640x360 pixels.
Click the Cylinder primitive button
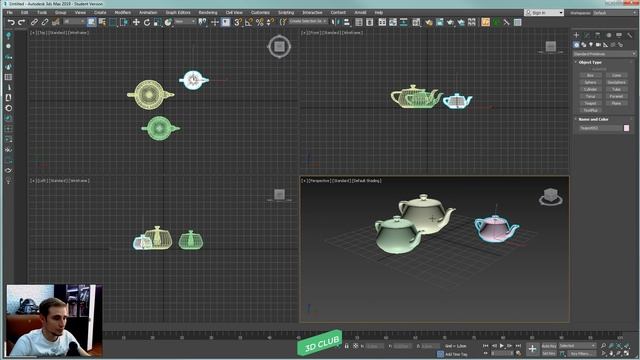pos(590,89)
